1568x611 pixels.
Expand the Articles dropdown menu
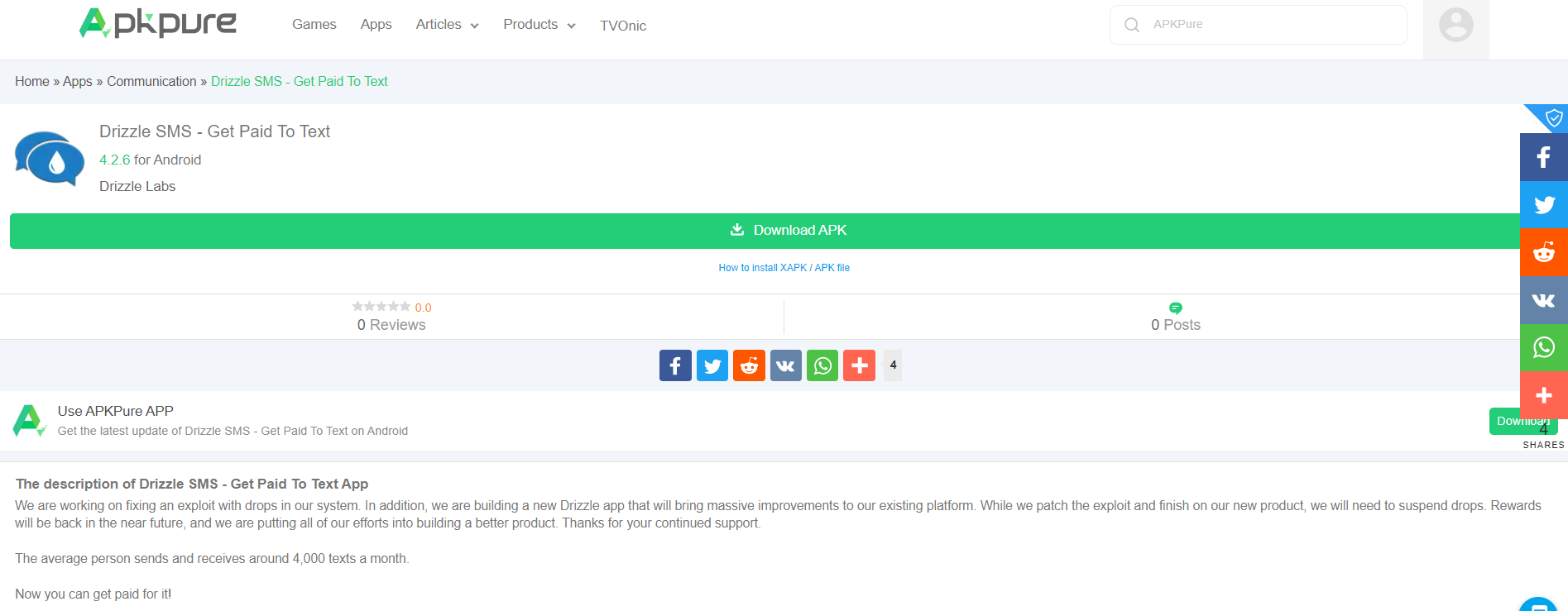pyautogui.click(x=448, y=25)
